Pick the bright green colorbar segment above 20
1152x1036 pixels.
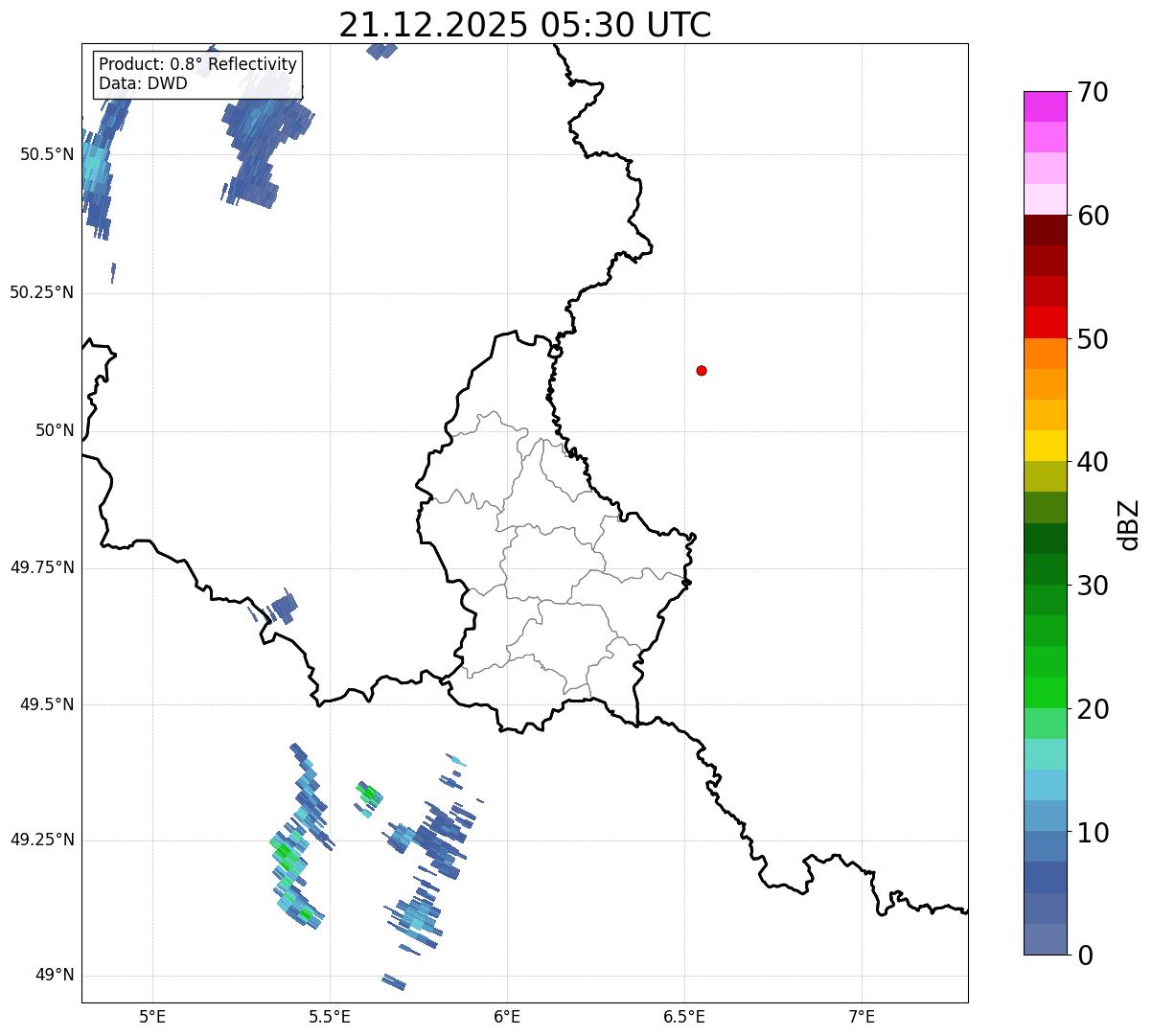1045,692
